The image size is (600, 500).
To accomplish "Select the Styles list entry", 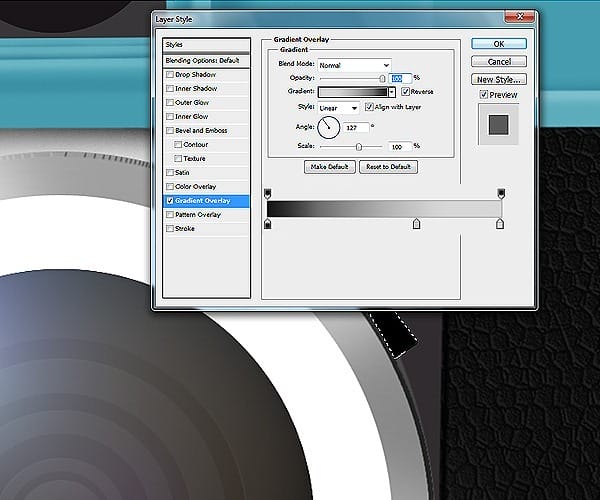I will pos(206,45).
